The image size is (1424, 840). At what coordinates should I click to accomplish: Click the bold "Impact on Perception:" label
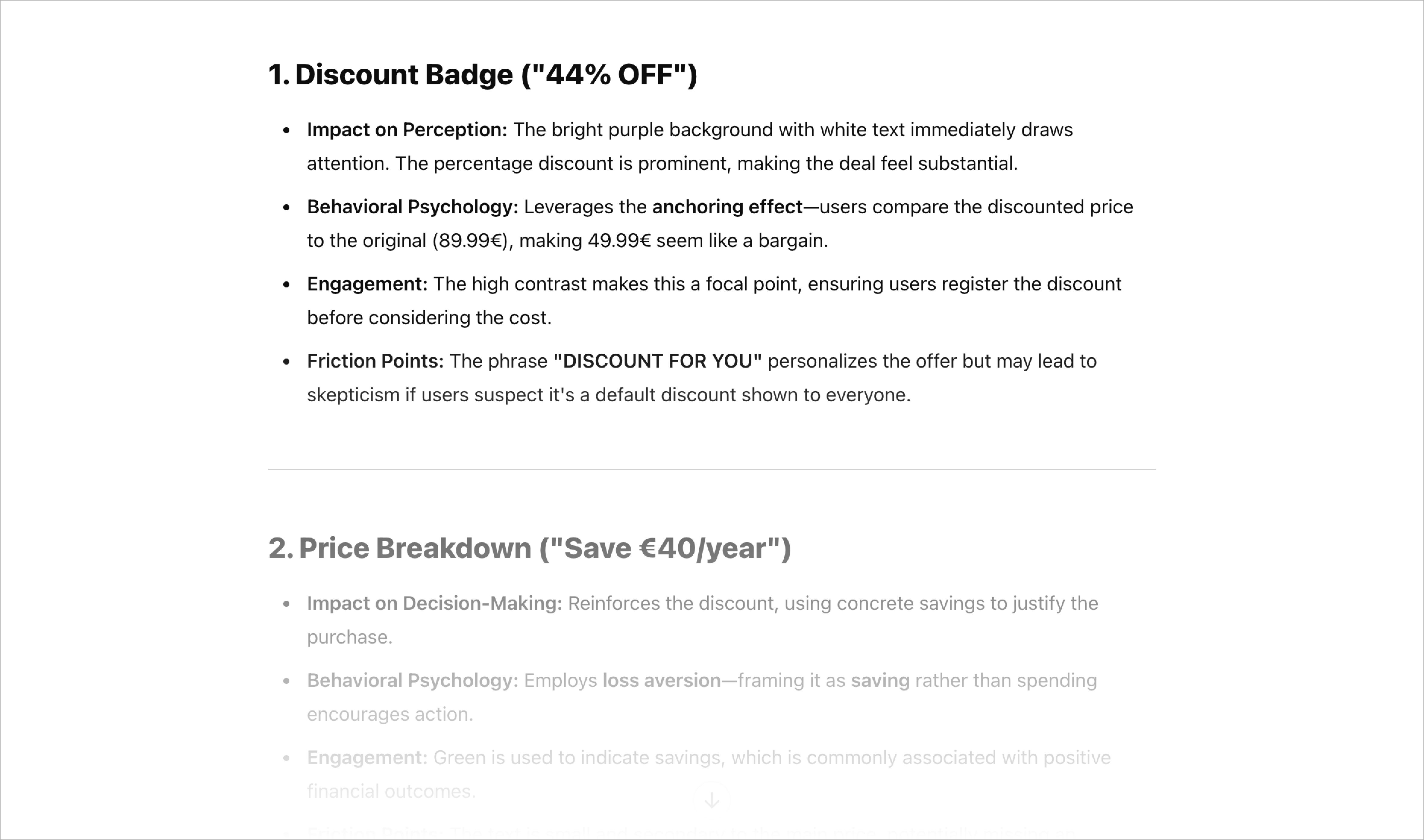[x=407, y=130]
